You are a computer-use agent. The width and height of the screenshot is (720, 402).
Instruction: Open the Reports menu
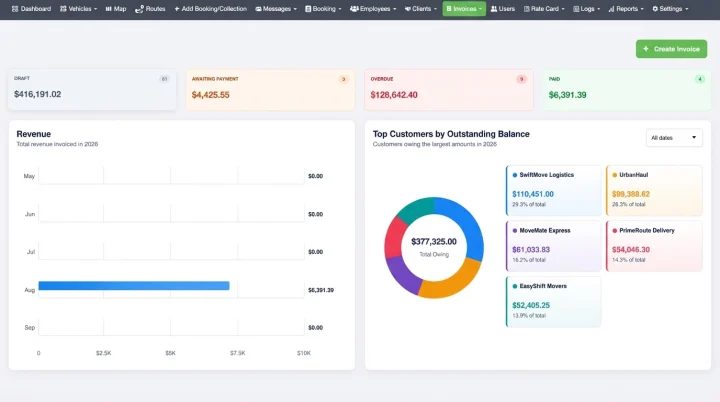626,9
